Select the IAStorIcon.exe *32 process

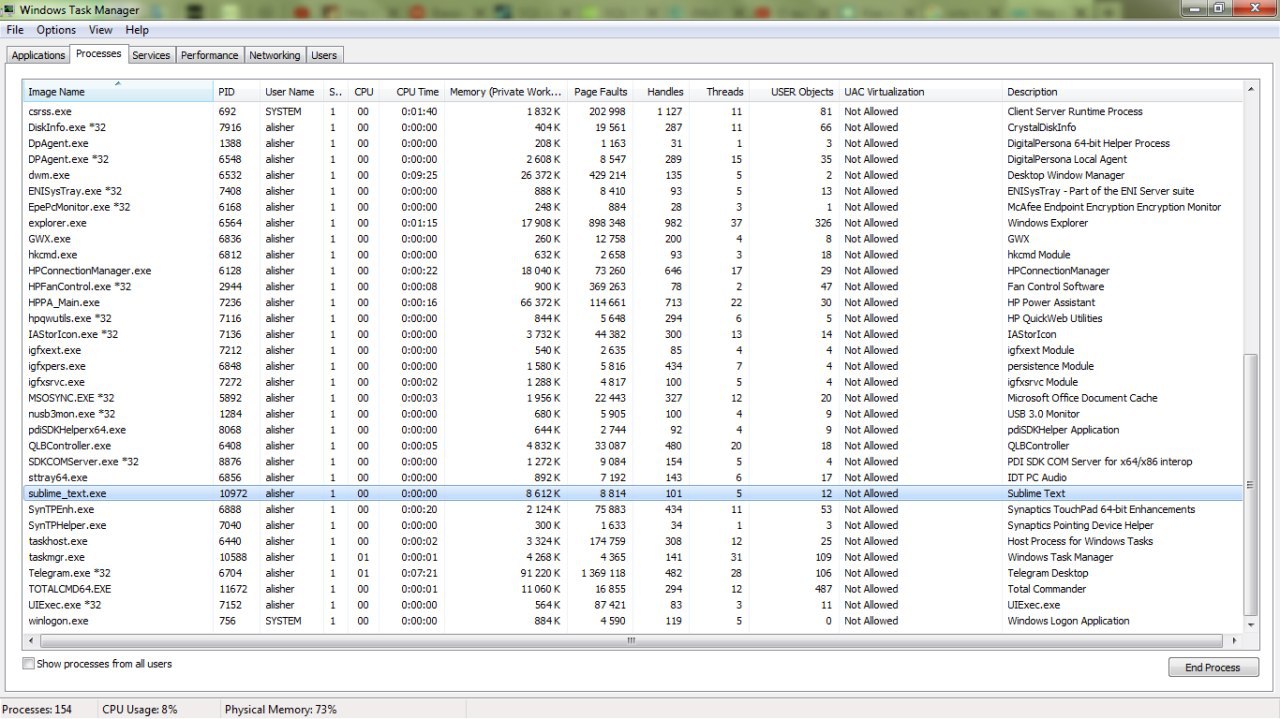pos(633,334)
